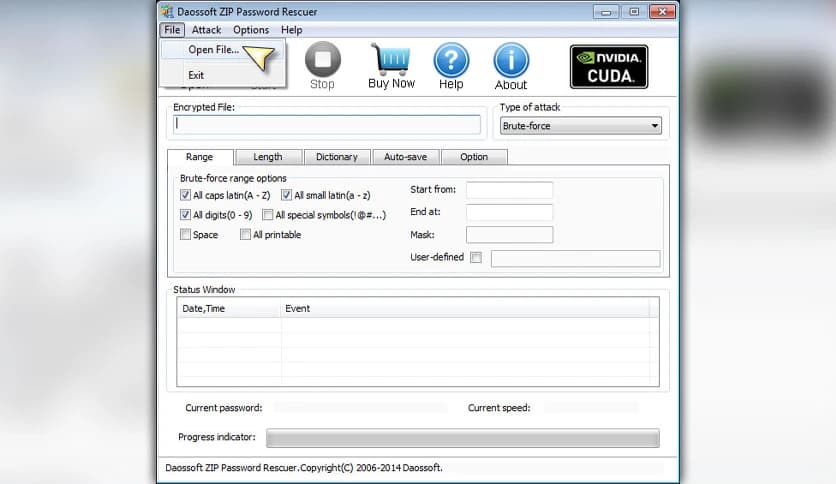The height and width of the screenshot is (484, 836).
Task: Open the Options menu
Action: tap(251, 30)
